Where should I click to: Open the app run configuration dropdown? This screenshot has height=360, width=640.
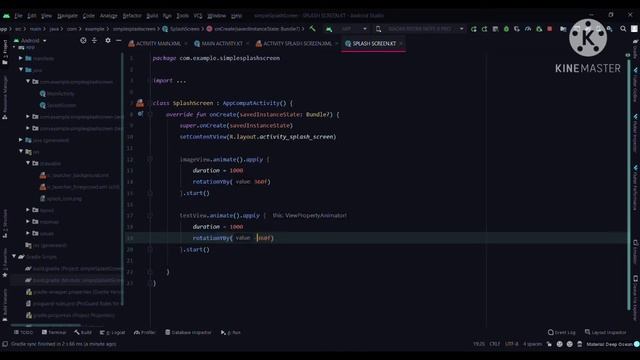(347, 29)
